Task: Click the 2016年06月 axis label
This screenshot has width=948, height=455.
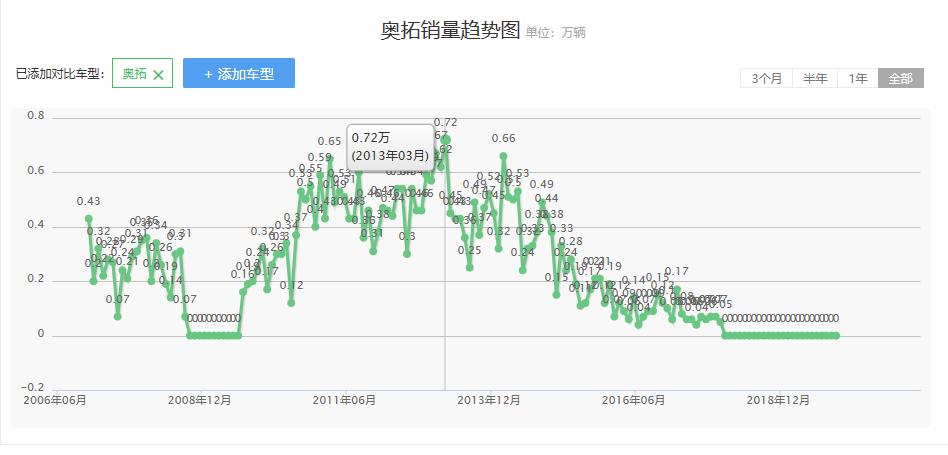Action: [634, 400]
